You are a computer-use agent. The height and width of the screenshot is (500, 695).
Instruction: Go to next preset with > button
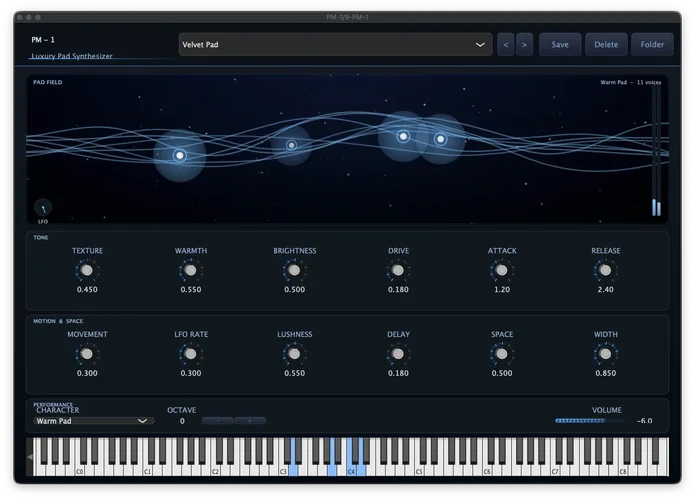pos(524,44)
